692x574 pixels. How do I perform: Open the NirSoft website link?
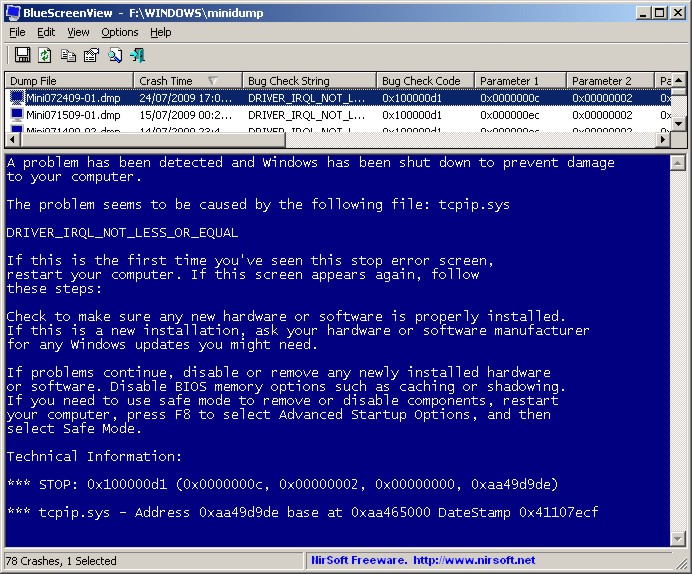[474, 560]
